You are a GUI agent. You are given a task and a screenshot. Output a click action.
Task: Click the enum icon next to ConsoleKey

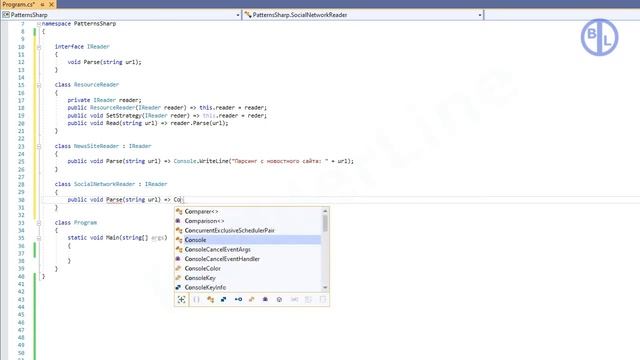tap(178, 278)
